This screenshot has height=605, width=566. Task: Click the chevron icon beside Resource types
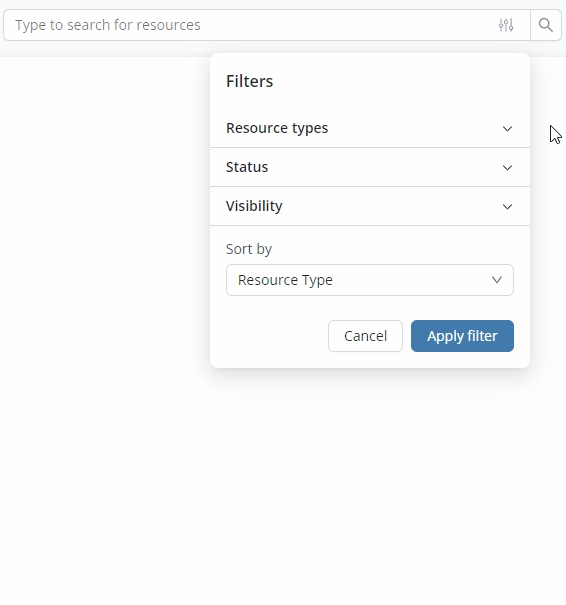(507, 128)
